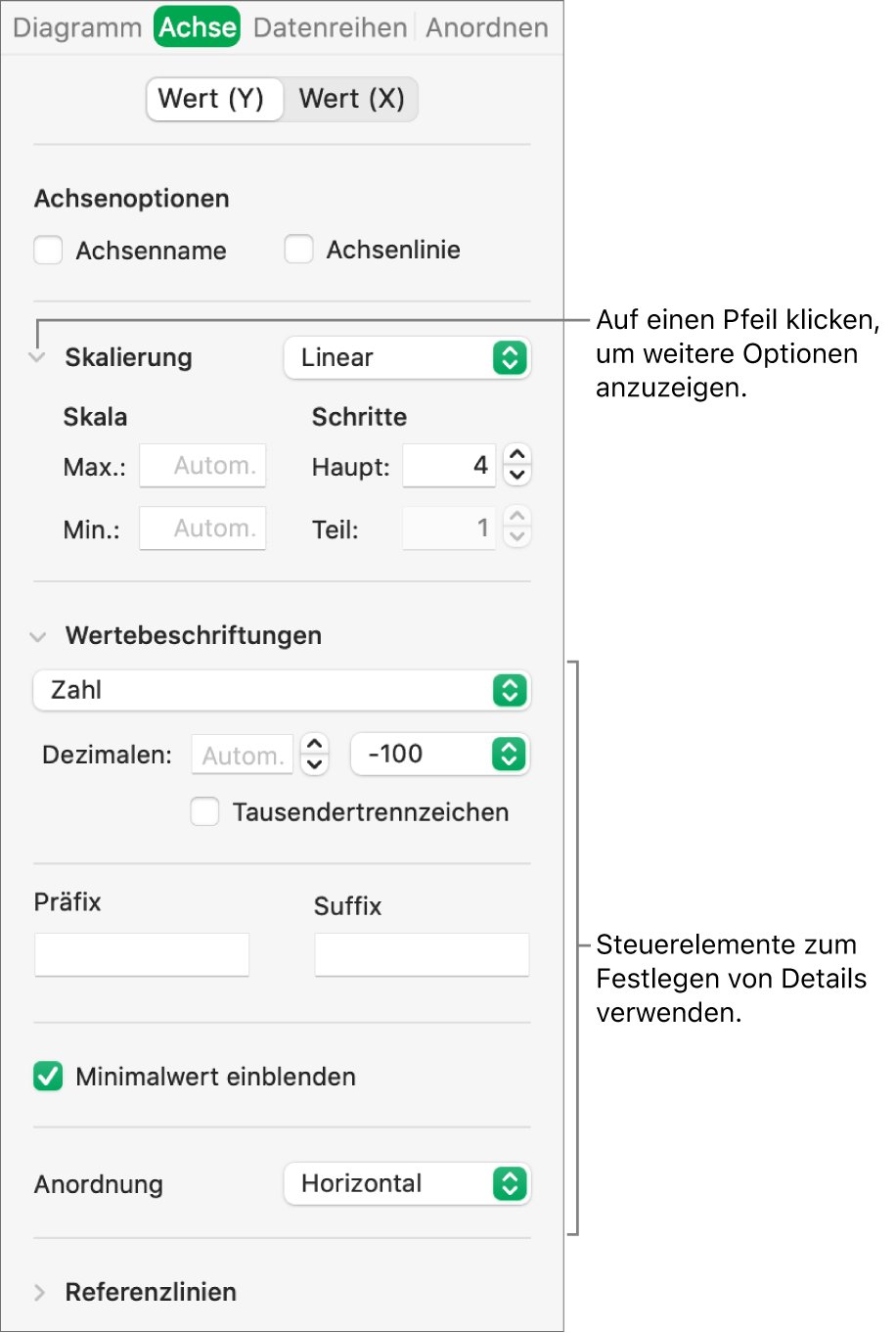Increase the Haupt steps value
The image size is (896, 1333).
point(517,455)
